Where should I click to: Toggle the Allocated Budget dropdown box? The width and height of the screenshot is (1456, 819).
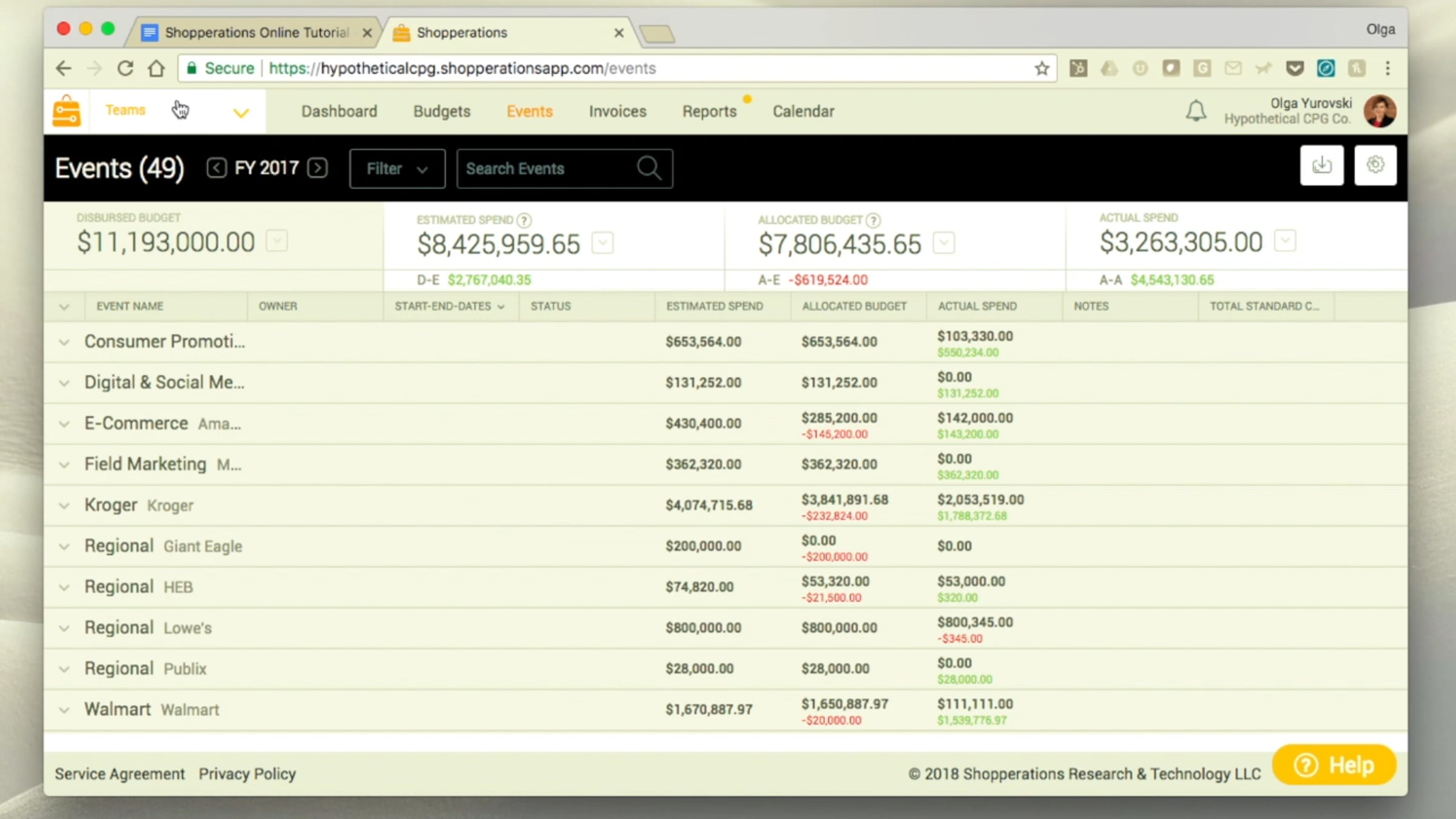tap(943, 243)
